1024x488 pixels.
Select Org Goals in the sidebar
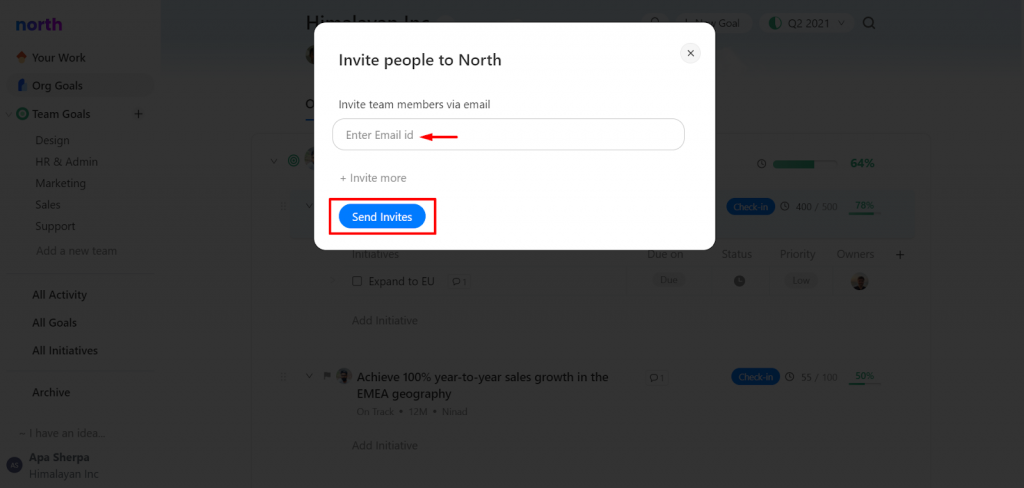pos(57,86)
